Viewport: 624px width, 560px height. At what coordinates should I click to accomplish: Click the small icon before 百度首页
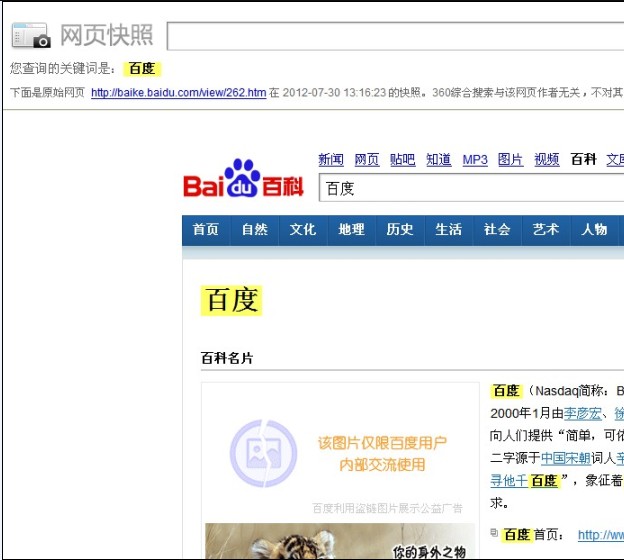pyautogui.click(x=494, y=533)
